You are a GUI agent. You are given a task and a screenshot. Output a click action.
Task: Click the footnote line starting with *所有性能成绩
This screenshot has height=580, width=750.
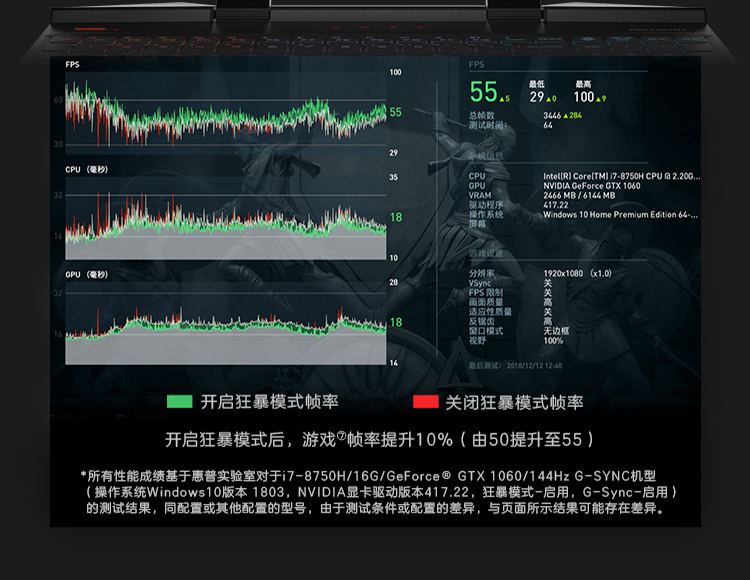pyautogui.click(x=368, y=476)
